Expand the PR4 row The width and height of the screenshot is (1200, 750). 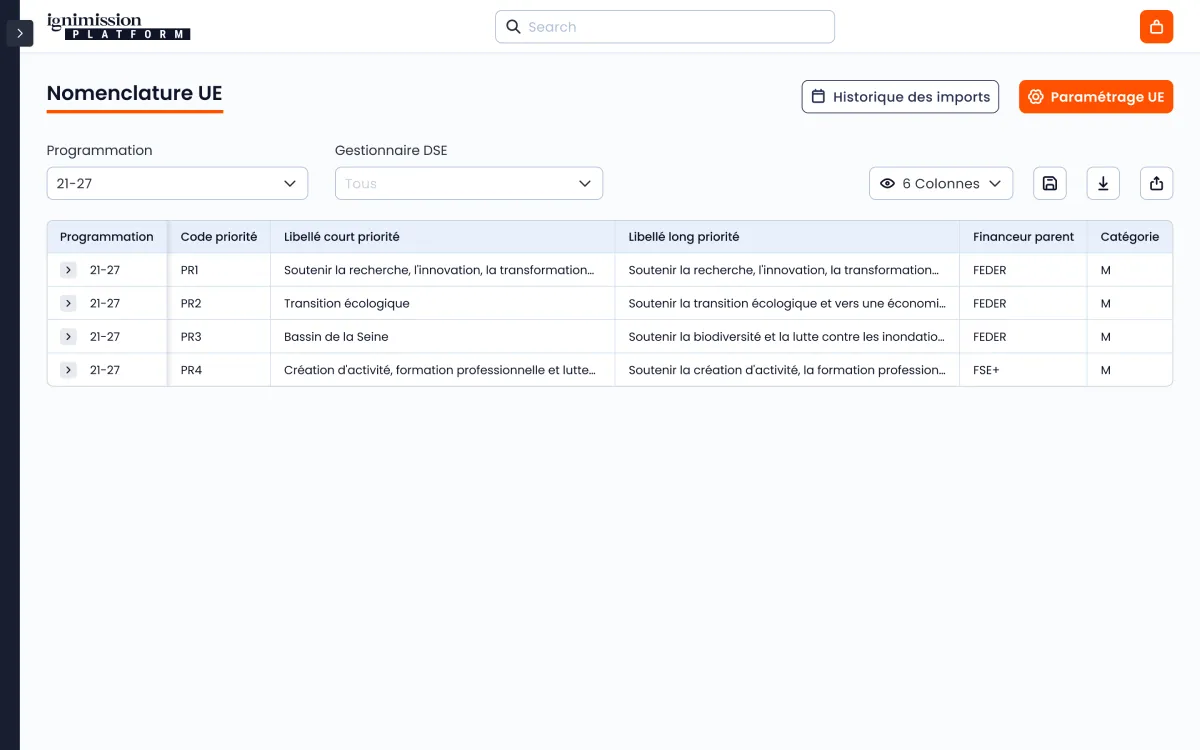click(x=68, y=370)
